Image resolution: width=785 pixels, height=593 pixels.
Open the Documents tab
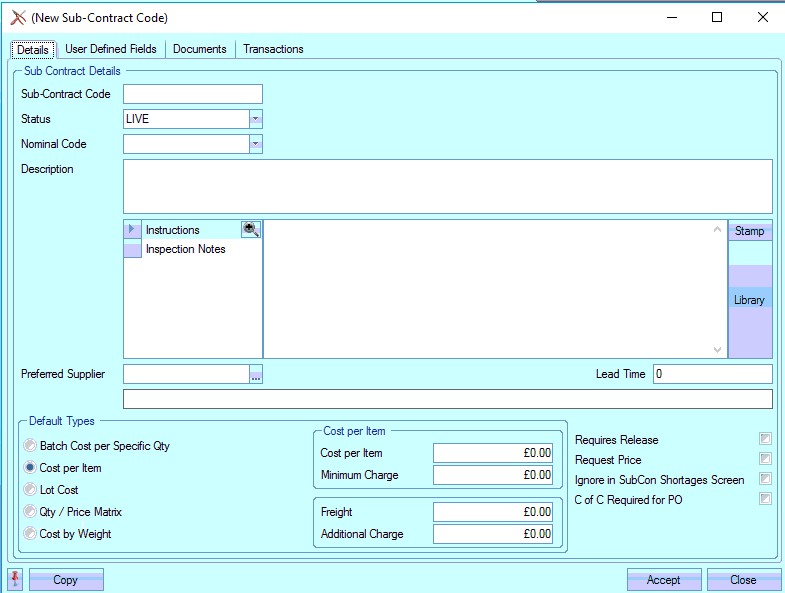tap(200, 49)
